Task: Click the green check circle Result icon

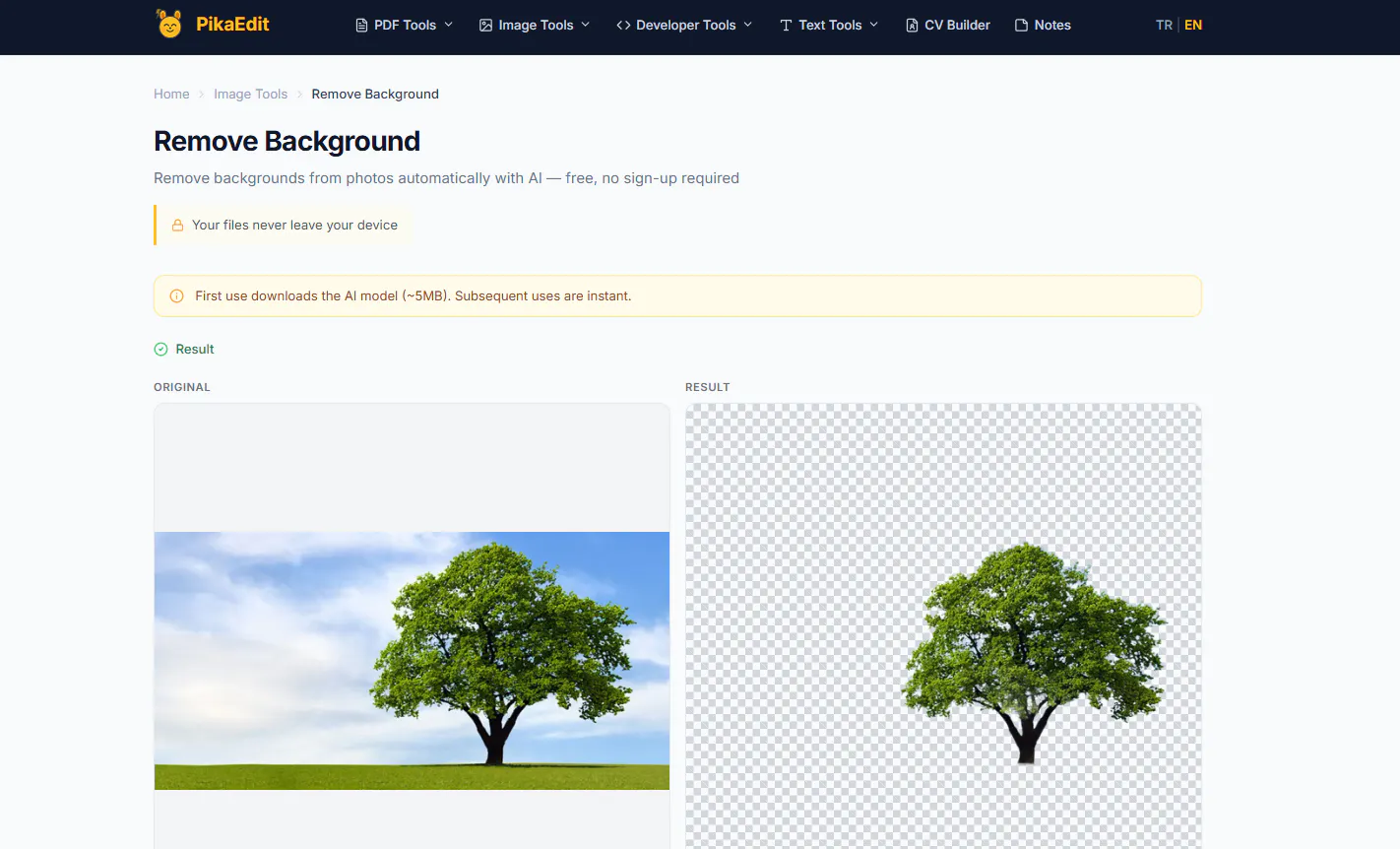Action: tap(161, 350)
